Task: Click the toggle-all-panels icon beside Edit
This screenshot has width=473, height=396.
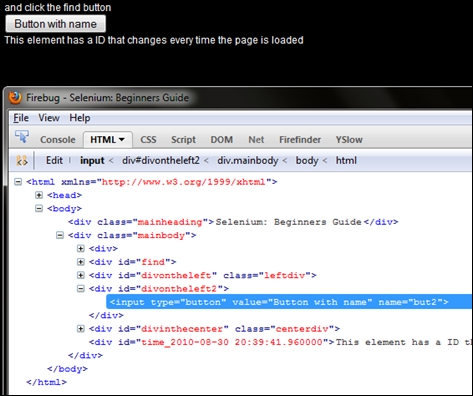Action: (22, 161)
